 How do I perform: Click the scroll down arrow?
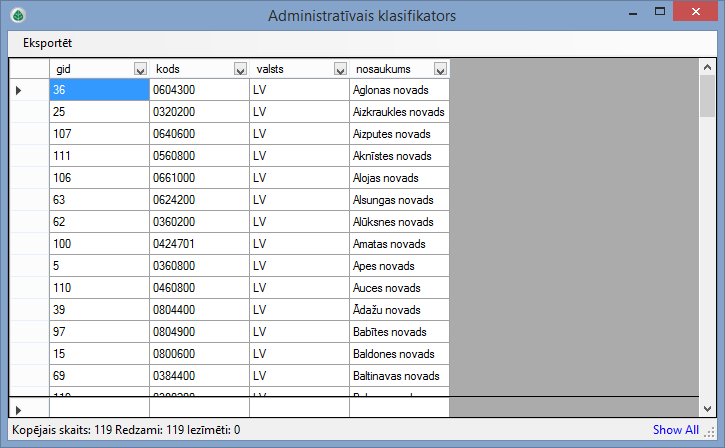pyautogui.click(x=707, y=409)
